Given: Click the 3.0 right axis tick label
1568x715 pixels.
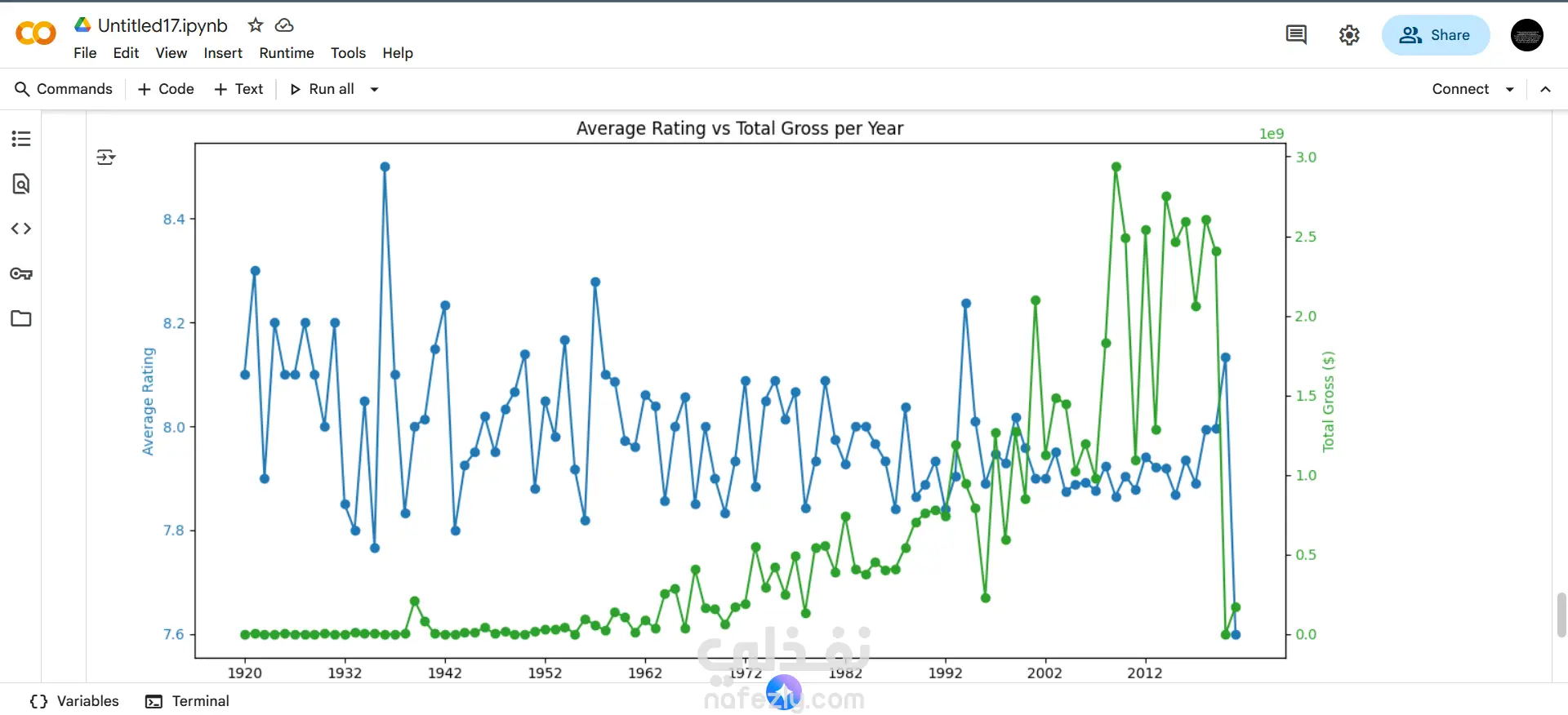Looking at the screenshot, I should tap(1306, 157).
